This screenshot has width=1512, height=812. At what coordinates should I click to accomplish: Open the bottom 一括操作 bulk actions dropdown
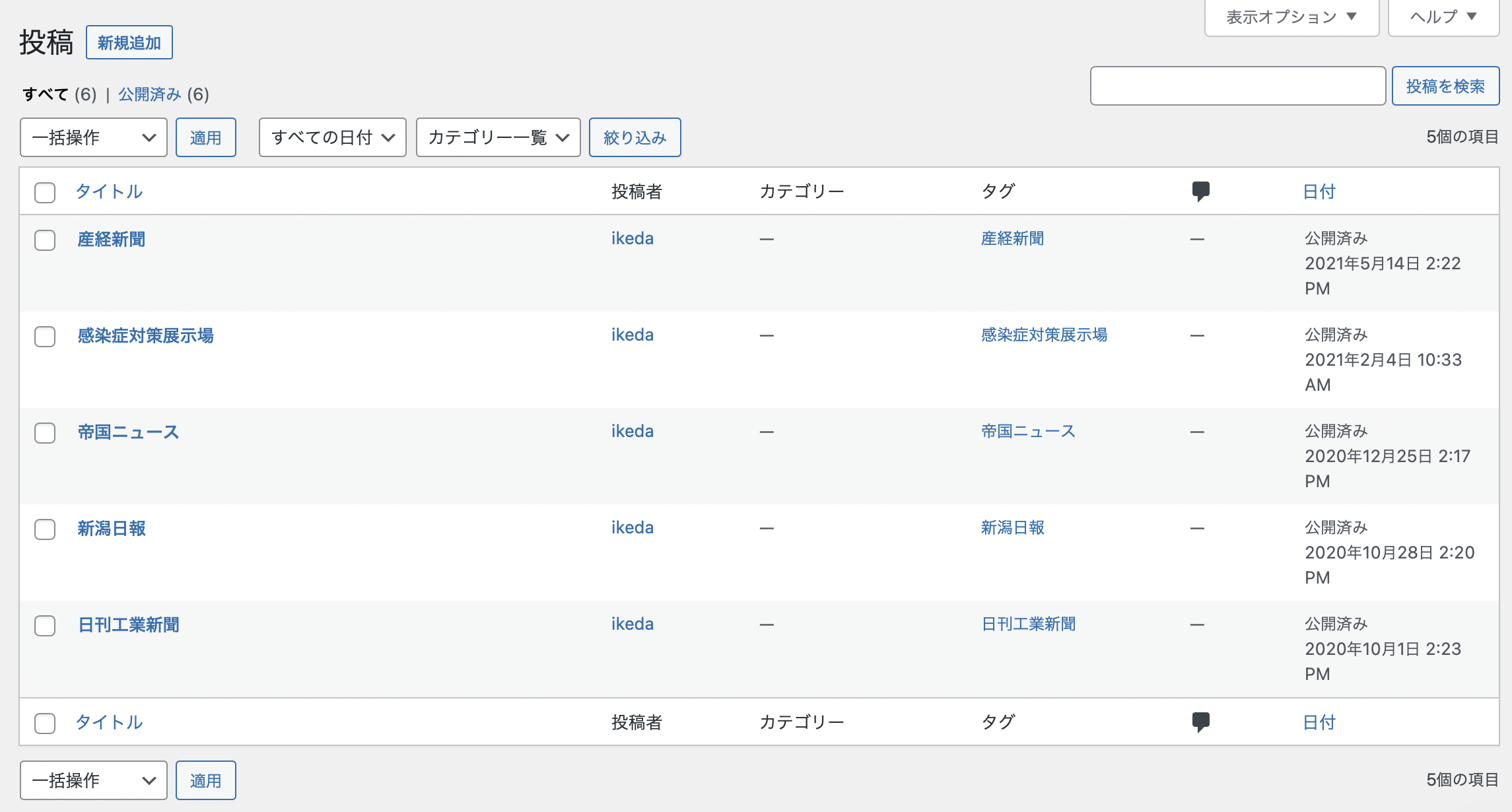[x=94, y=780]
